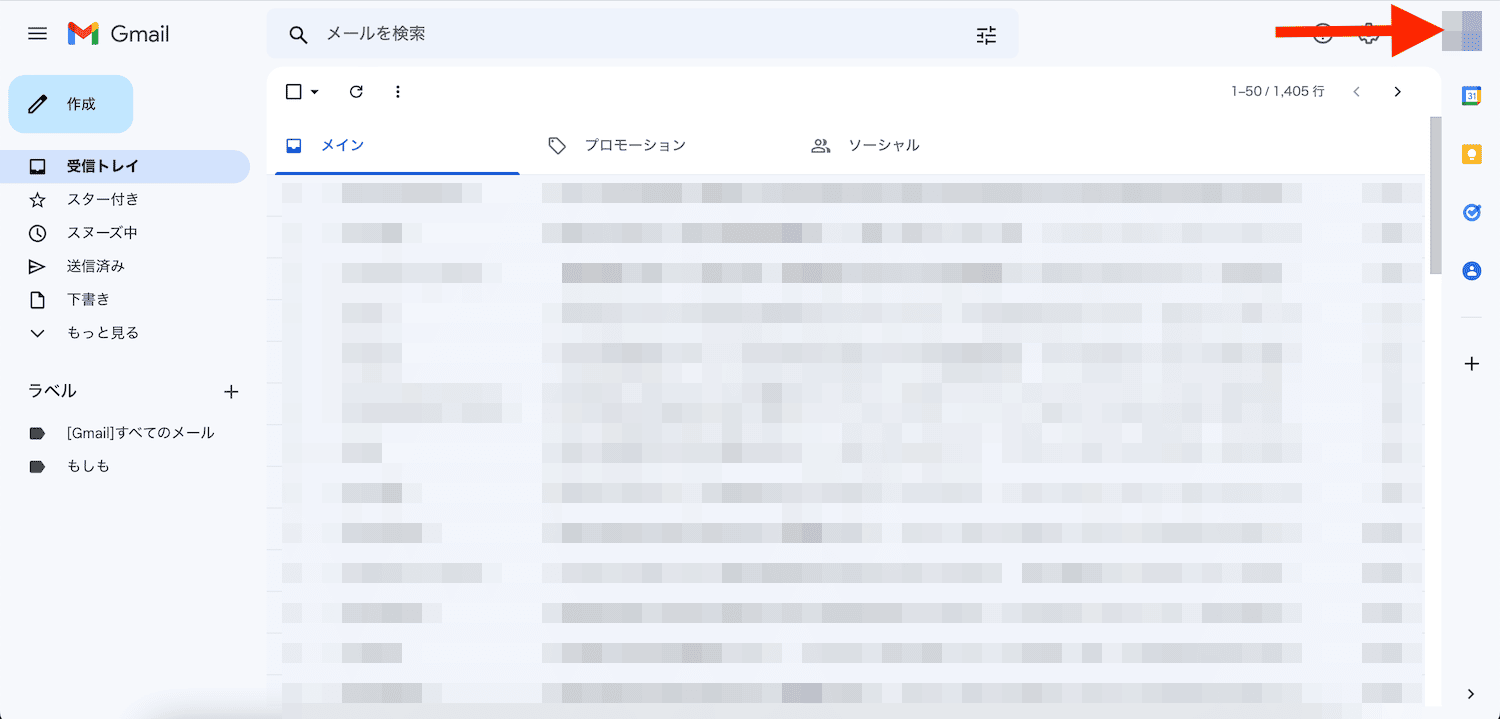
Task: Click the search options filter icon
Action: tap(986, 35)
